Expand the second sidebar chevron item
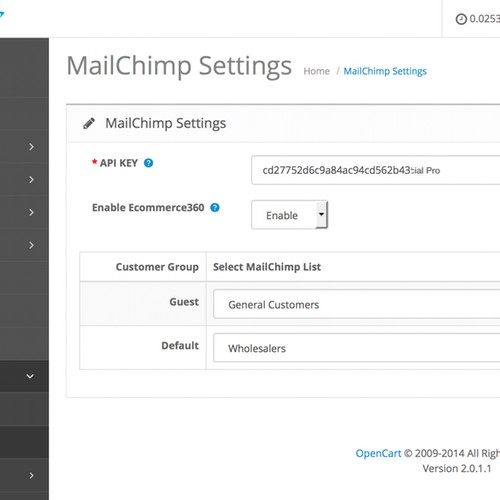The image size is (500, 500). 31,180
